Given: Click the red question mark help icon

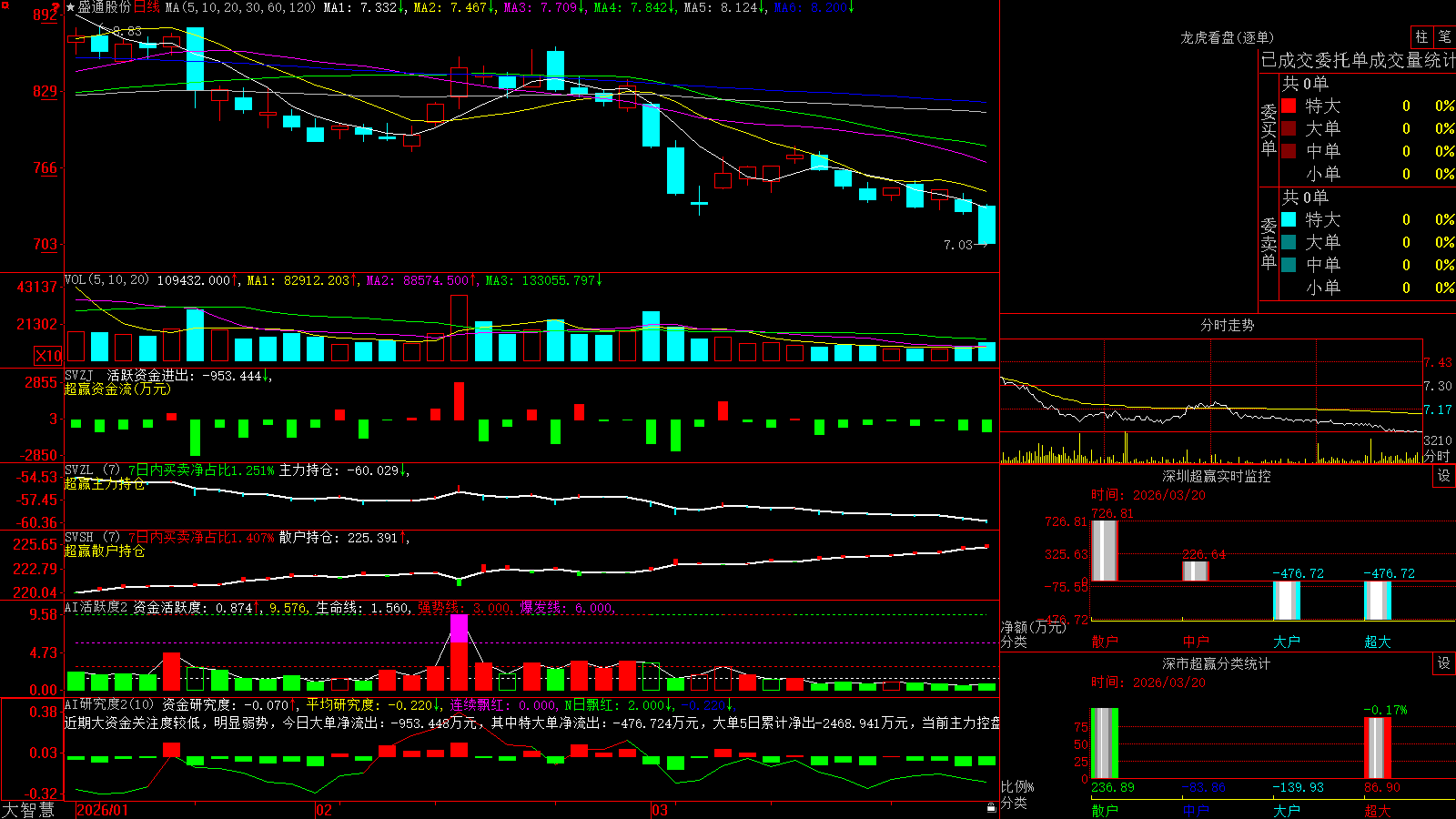Looking at the screenshot, I should pyautogui.click(x=56, y=7).
